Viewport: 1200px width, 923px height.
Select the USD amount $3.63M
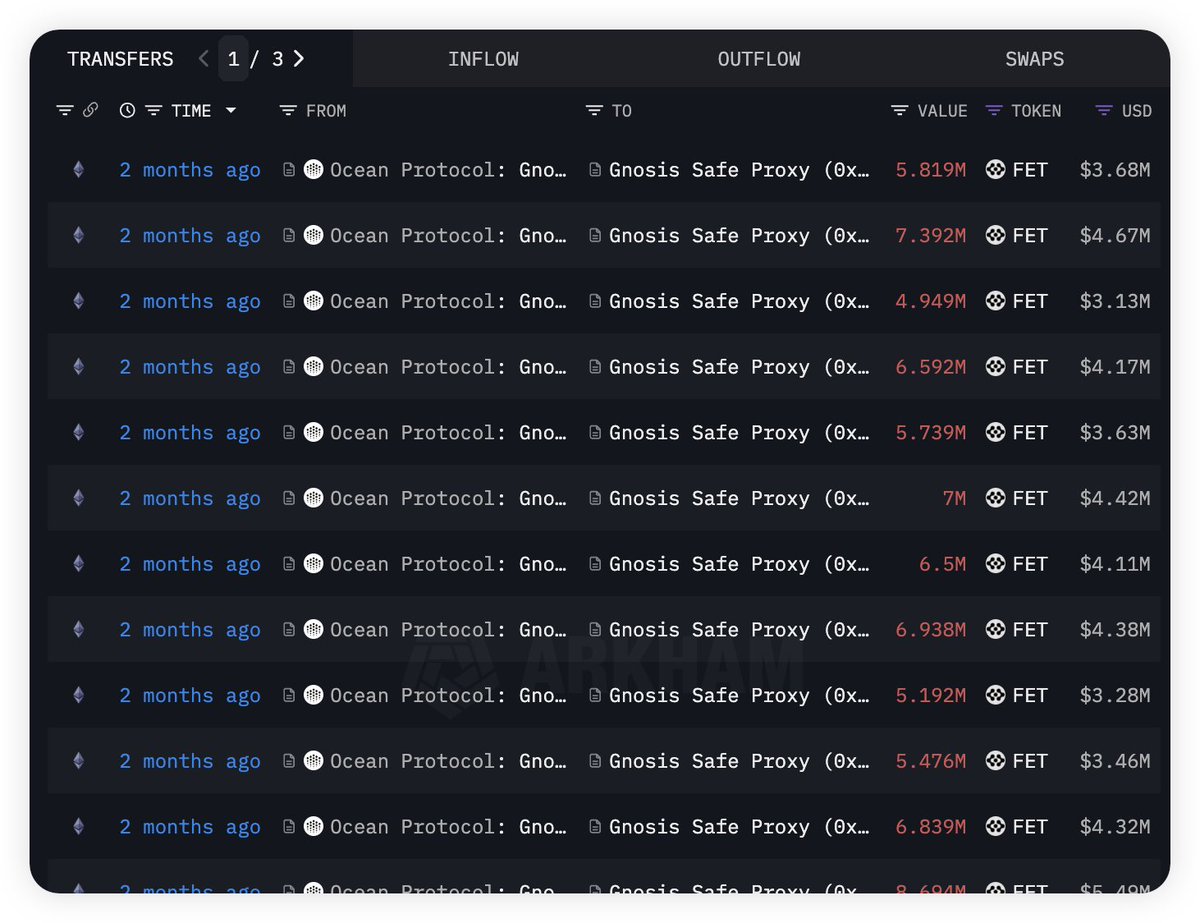point(1115,433)
